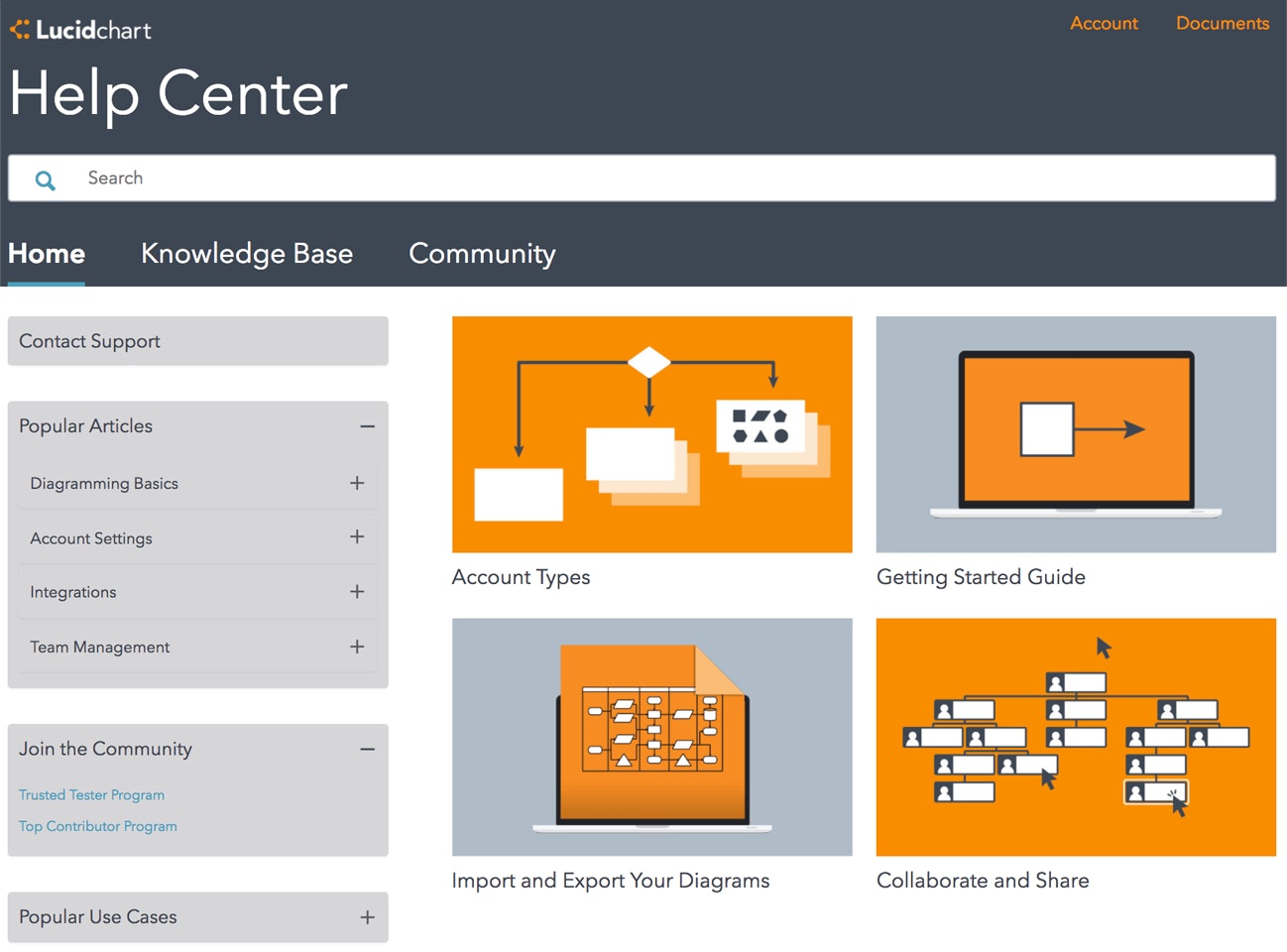The image size is (1287, 952).
Task: Open the Collaborate and Share org-chart thumbnail
Action: click(1076, 737)
